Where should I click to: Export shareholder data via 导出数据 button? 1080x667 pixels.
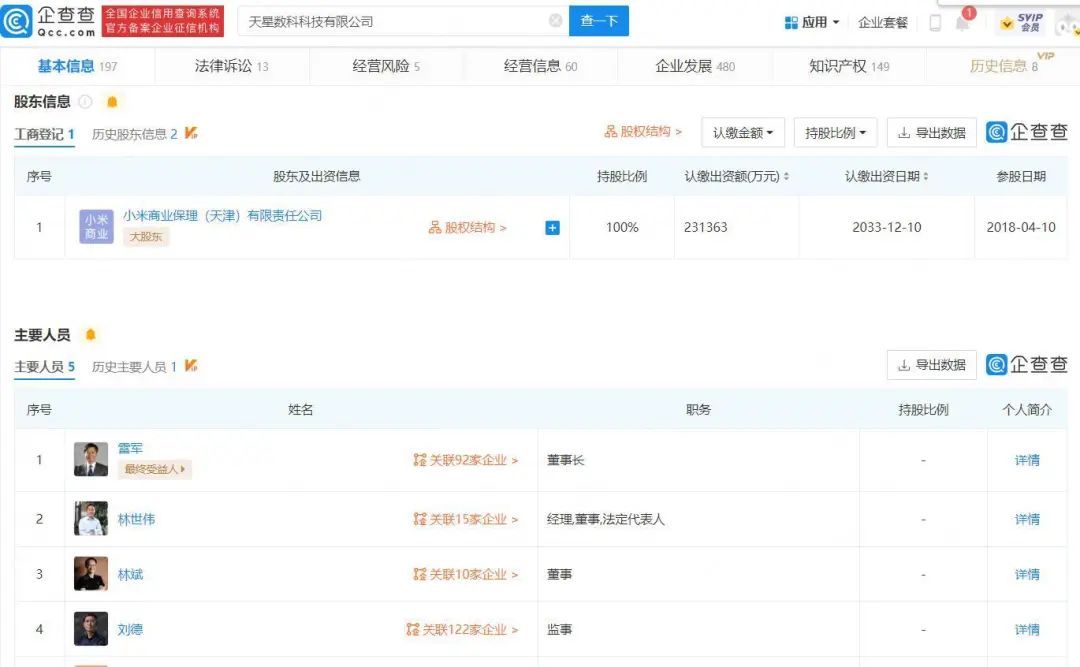(x=931, y=133)
